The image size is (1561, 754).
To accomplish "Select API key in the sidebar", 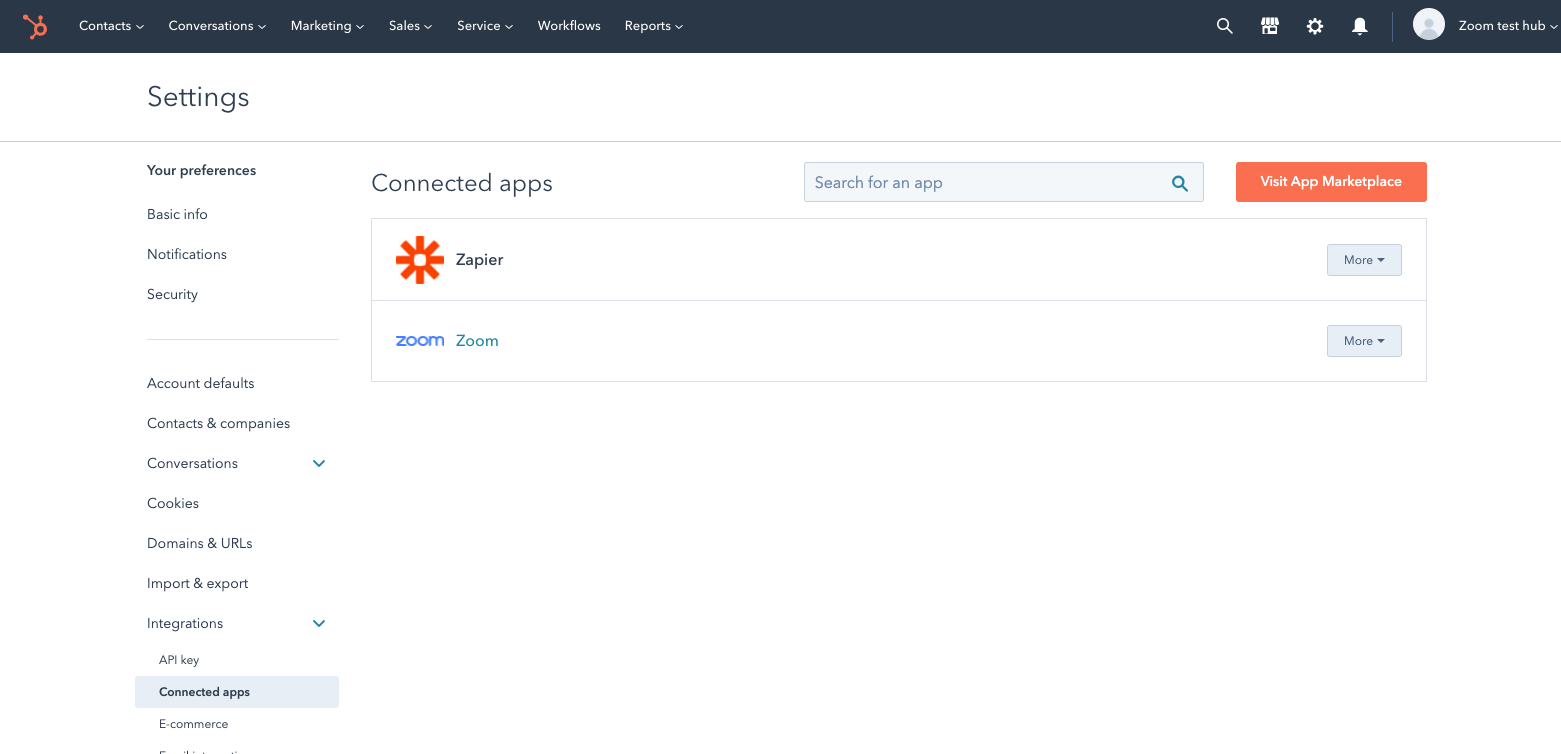I will (179, 660).
